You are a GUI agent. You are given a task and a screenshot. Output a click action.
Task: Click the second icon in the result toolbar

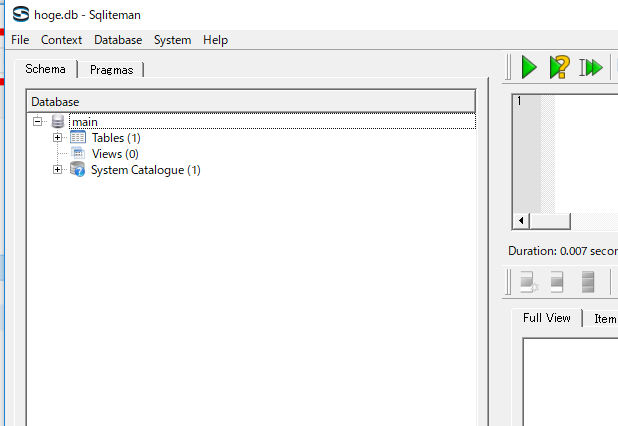pyautogui.click(x=557, y=283)
